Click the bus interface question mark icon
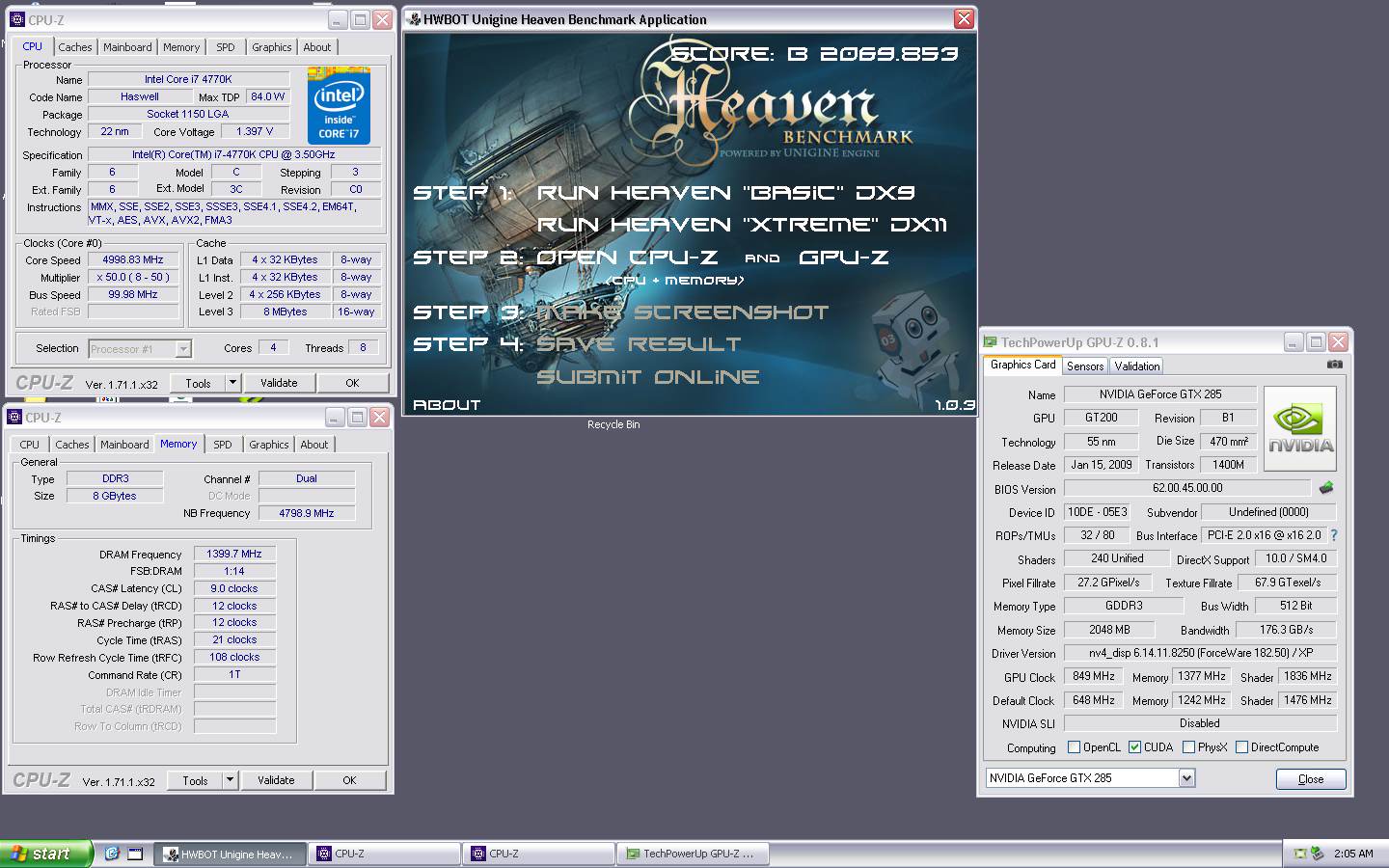 1334,535
